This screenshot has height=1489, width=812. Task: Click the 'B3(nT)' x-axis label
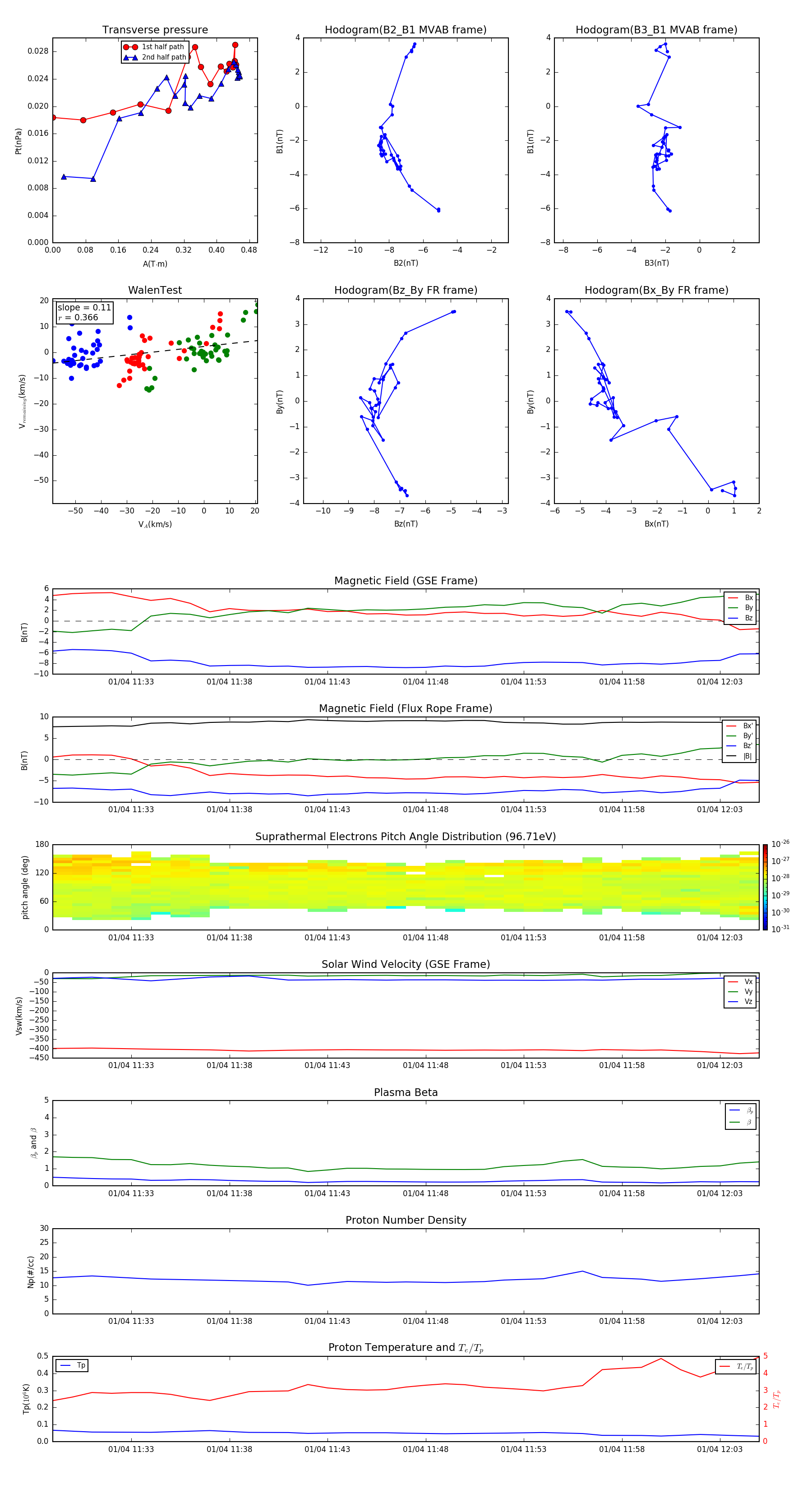pos(656,263)
